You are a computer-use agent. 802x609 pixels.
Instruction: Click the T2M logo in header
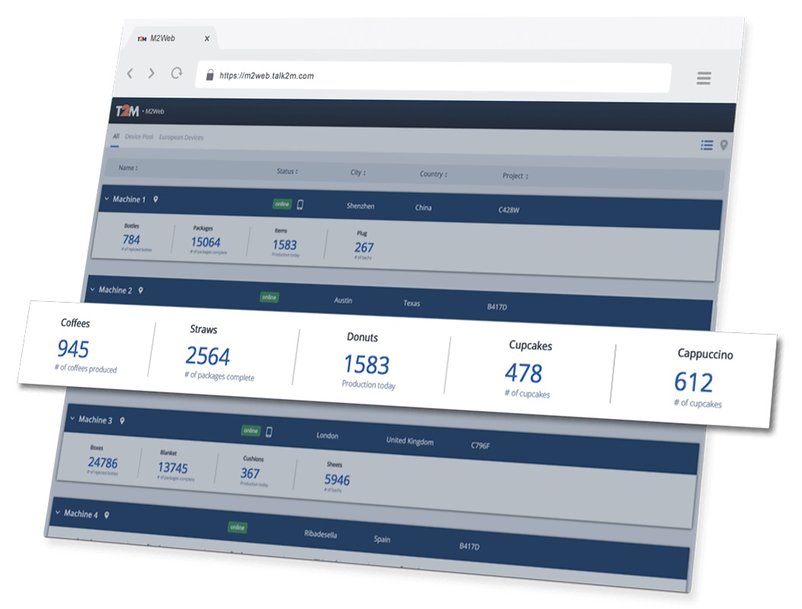click(x=127, y=110)
